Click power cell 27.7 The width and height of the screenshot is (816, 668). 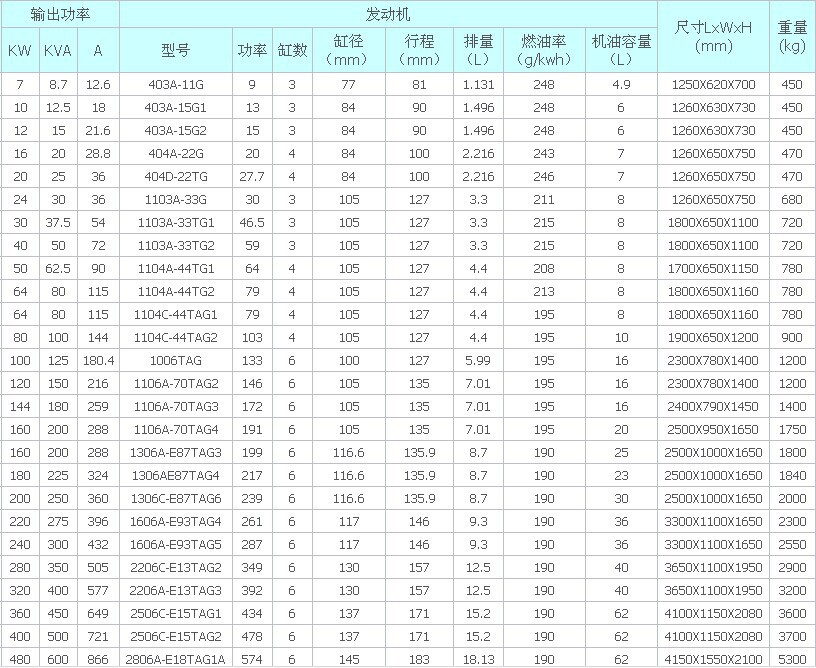click(x=252, y=176)
